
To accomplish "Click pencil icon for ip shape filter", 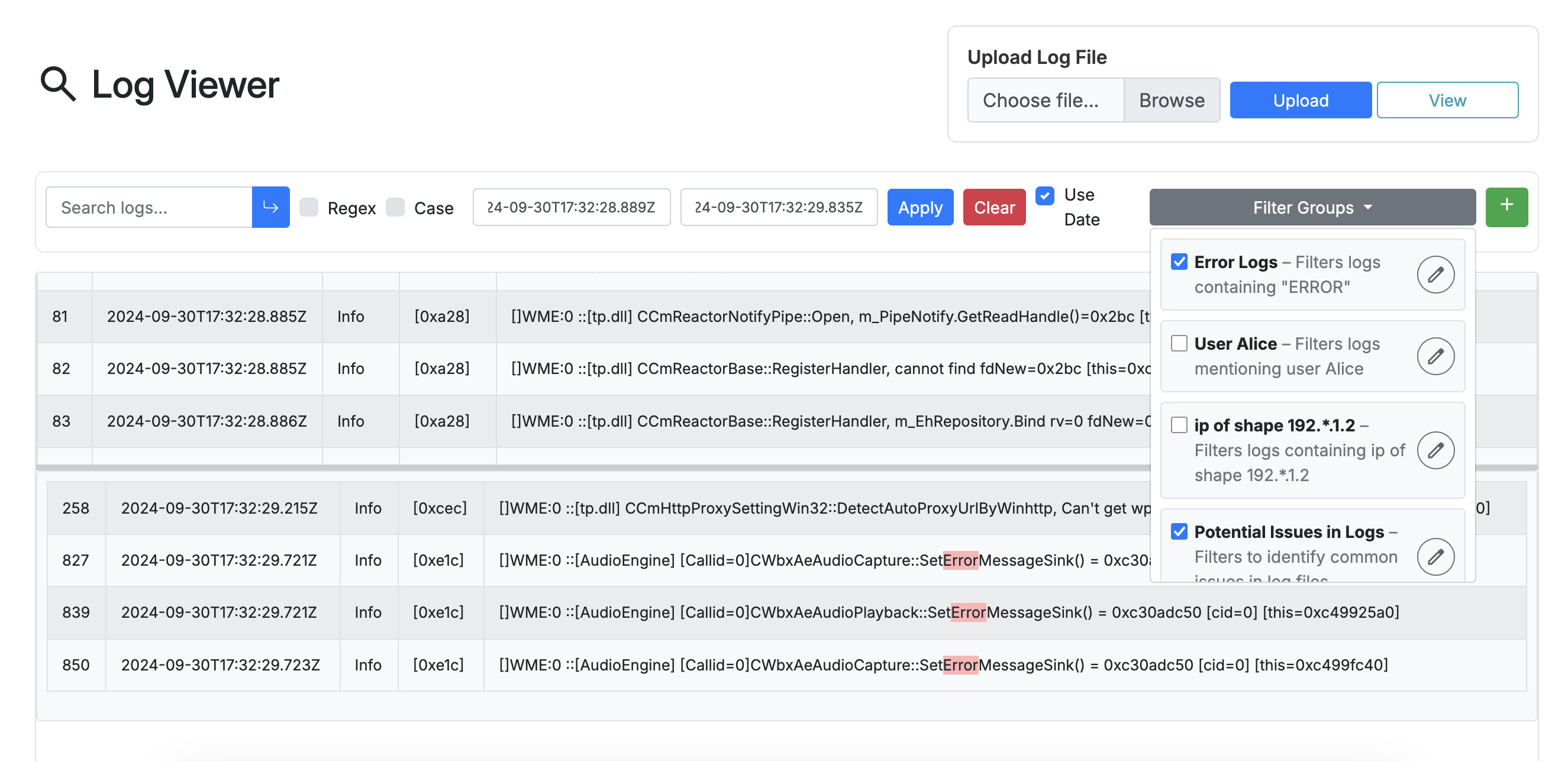I will (1435, 450).
